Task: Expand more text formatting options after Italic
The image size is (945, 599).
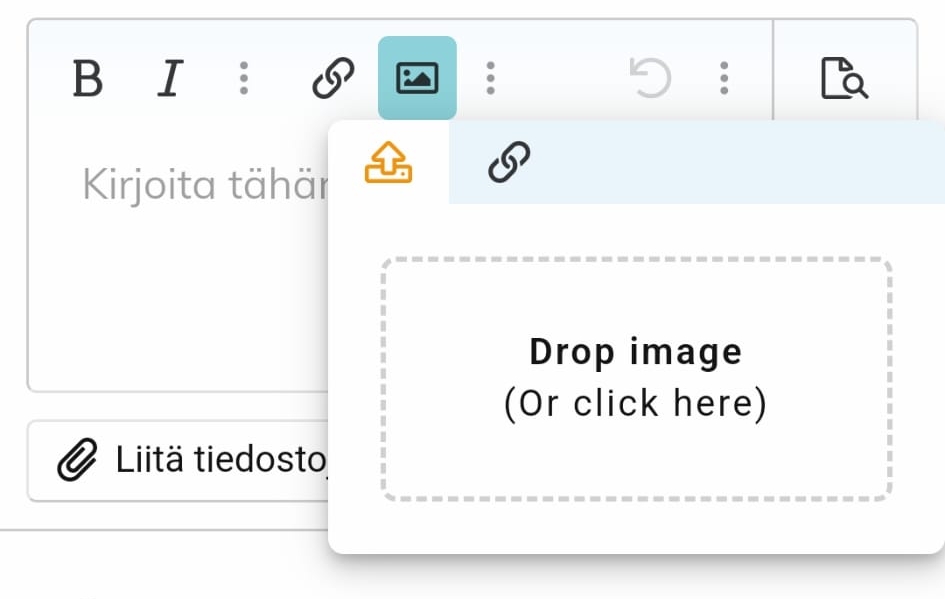Action: (243, 78)
